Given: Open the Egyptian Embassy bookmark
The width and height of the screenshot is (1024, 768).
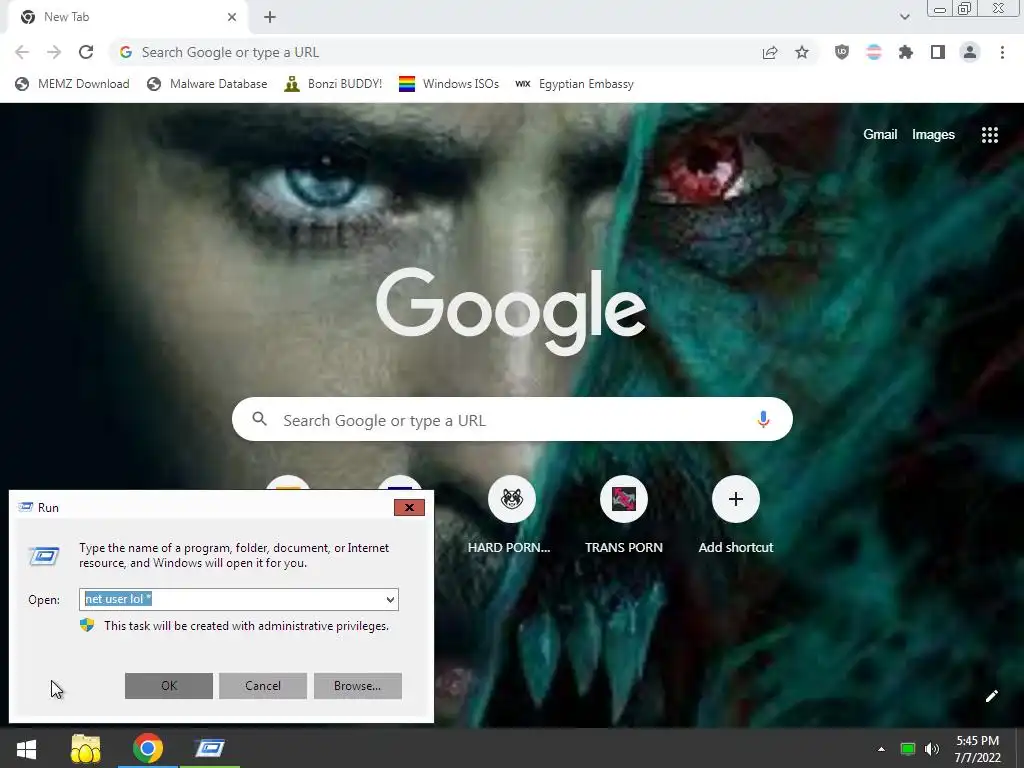Looking at the screenshot, I should tap(574, 84).
